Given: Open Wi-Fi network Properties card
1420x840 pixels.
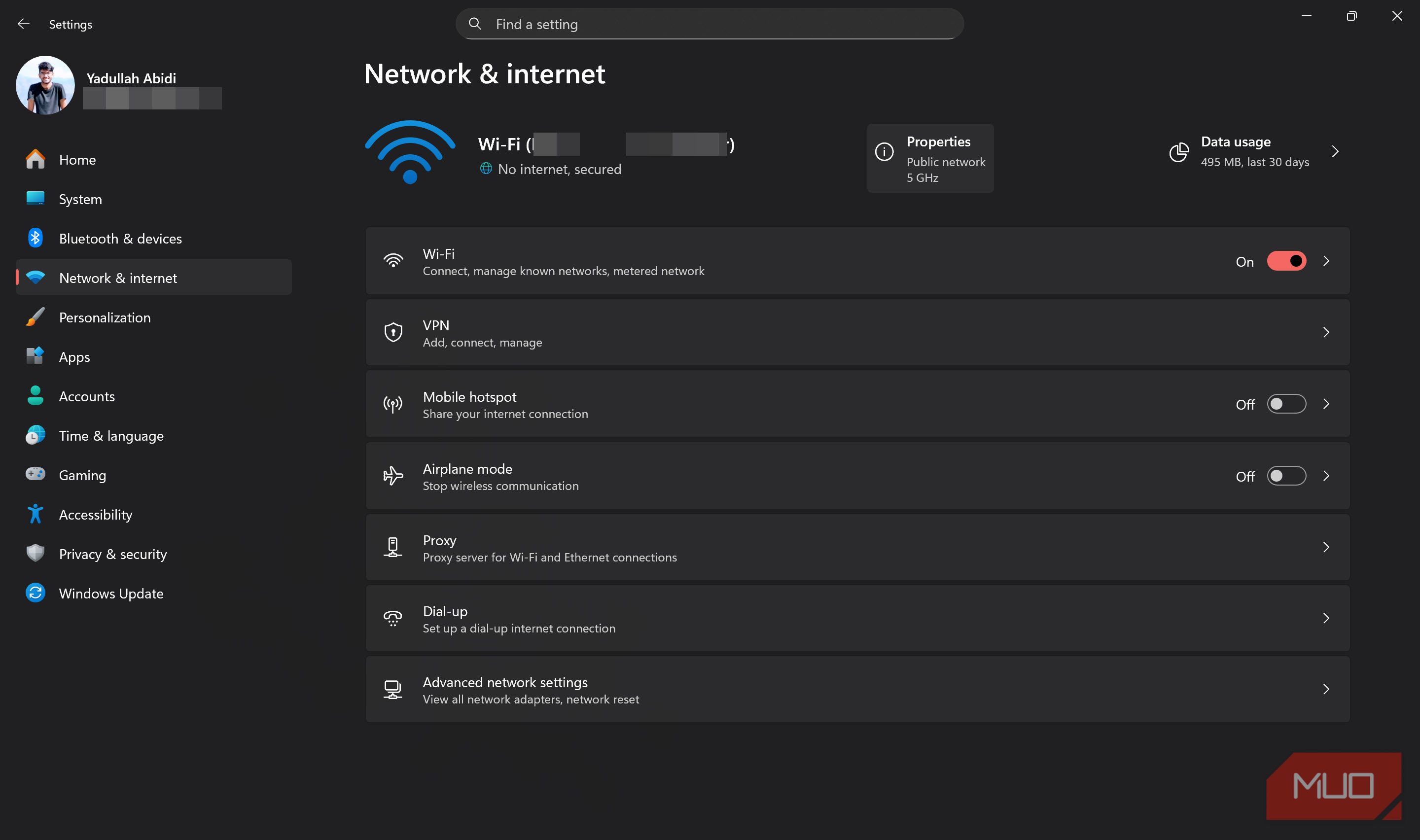Looking at the screenshot, I should pos(930,159).
